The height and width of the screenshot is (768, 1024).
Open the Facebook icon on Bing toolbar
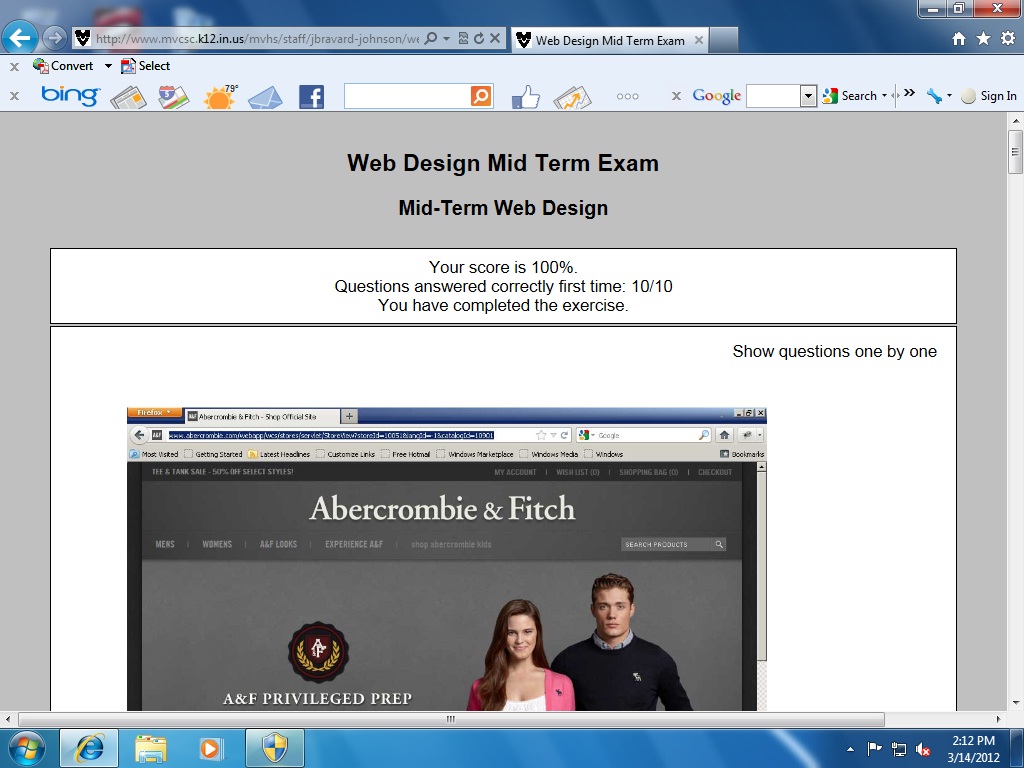pos(311,97)
